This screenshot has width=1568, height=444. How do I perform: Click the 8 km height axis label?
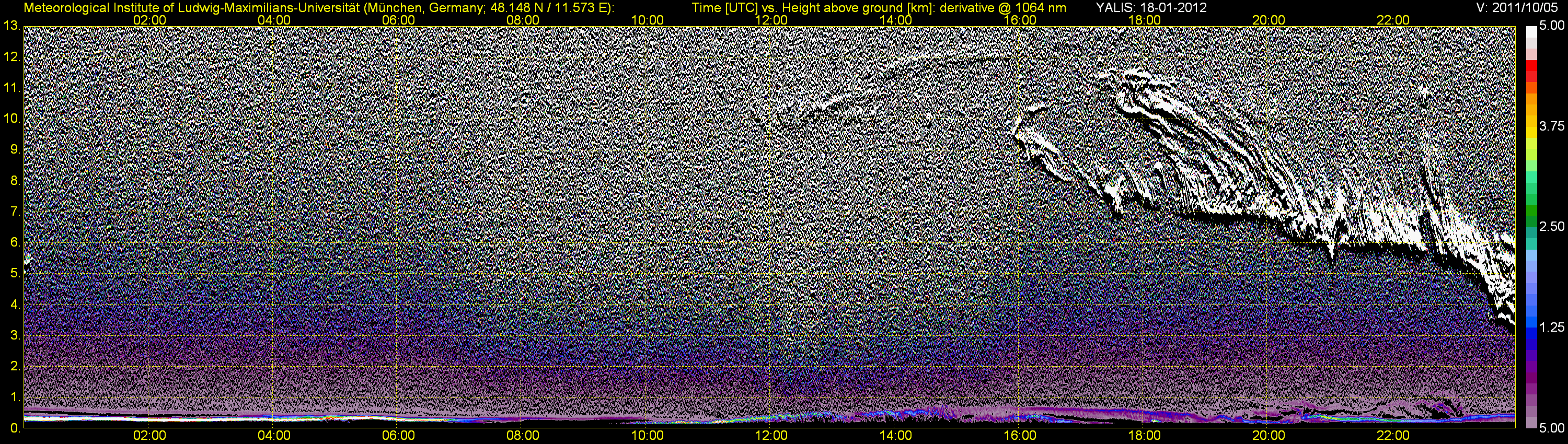16,181
